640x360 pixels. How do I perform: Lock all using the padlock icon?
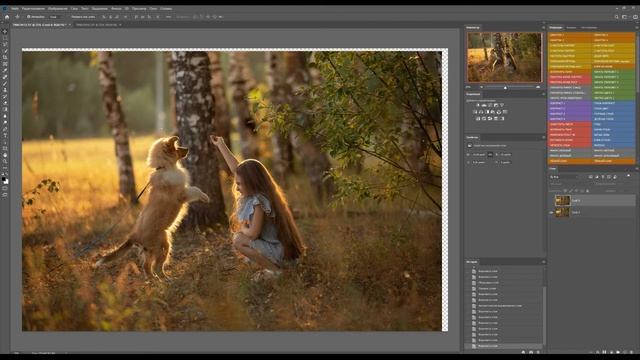click(587, 191)
